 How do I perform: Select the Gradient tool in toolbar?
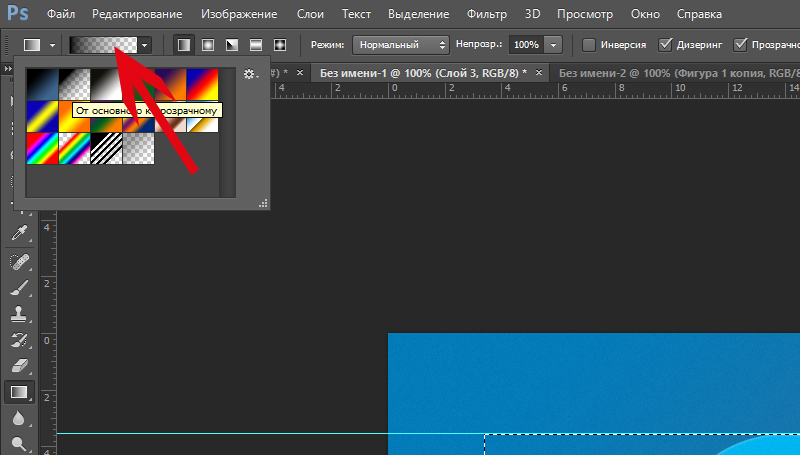coord(18,392)
